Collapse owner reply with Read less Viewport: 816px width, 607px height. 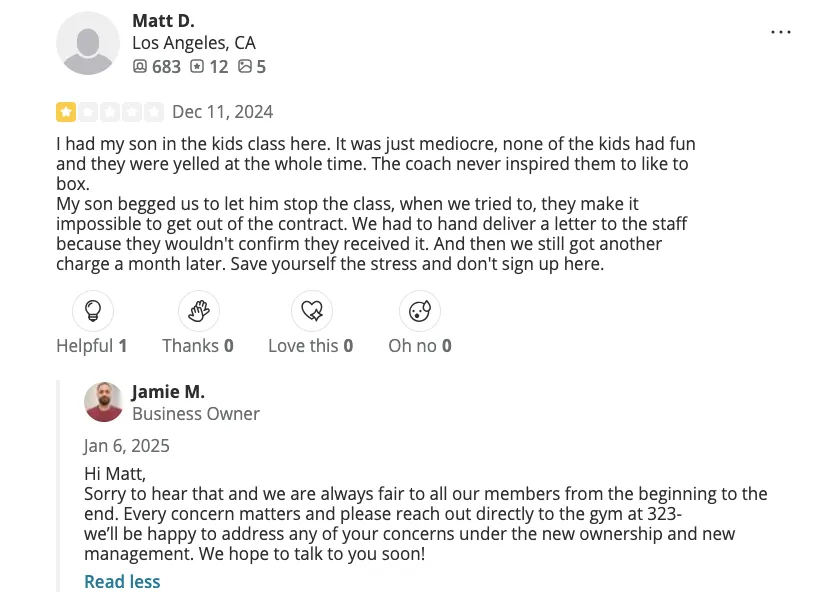[122, 582]
